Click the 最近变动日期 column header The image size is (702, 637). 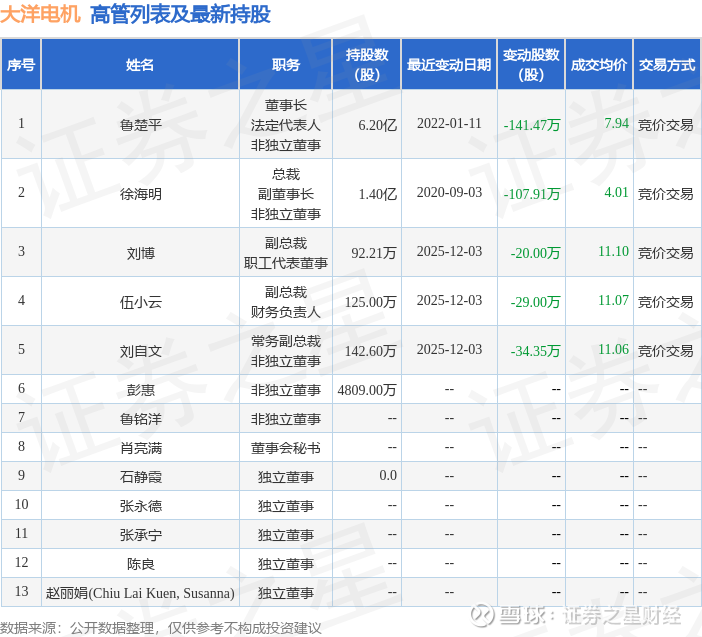coord(449,65)
